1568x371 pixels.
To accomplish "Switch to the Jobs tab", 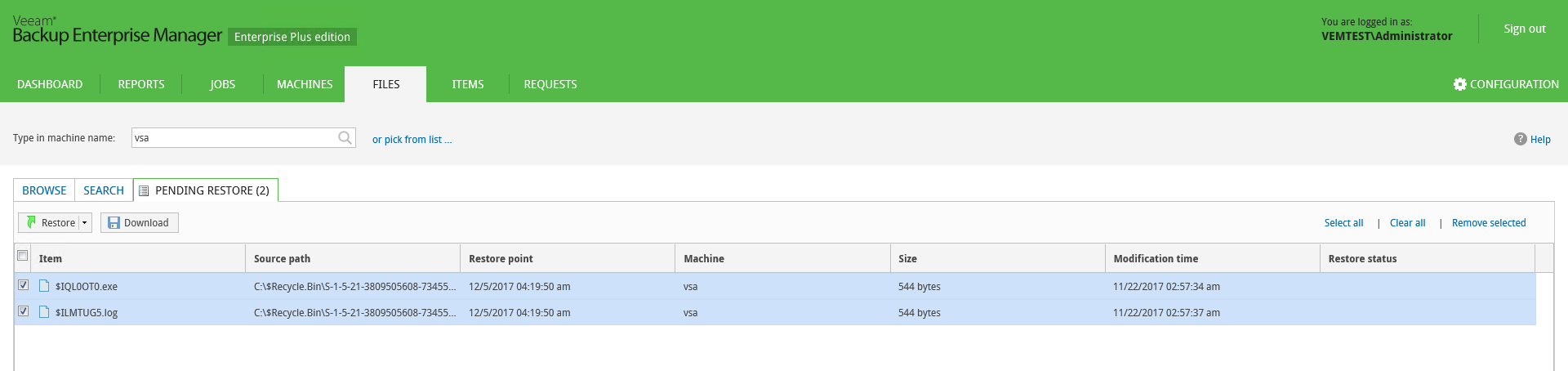I will pos(222,84).
